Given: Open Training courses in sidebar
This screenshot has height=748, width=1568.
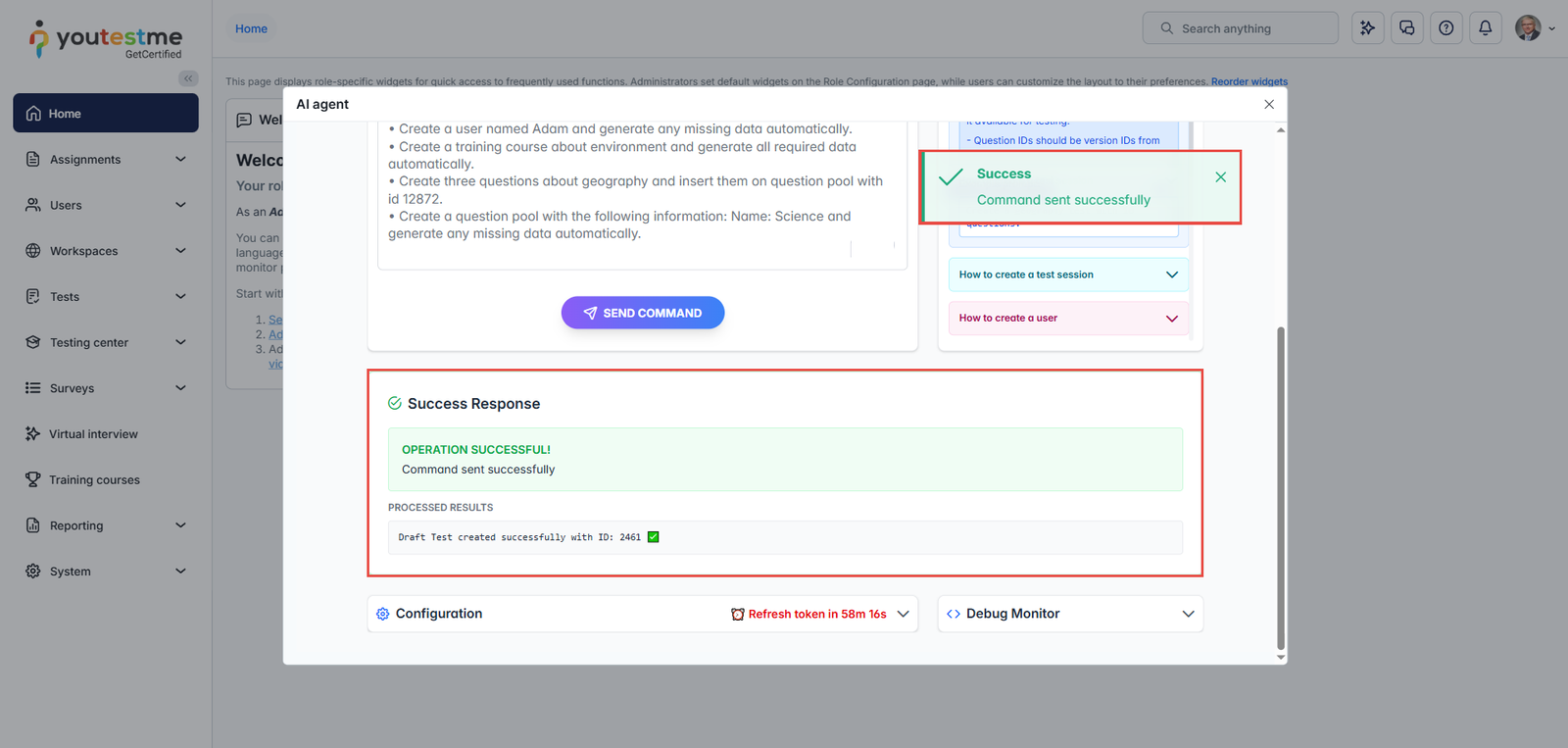Looking at the screenshot, I should [94, 480].
